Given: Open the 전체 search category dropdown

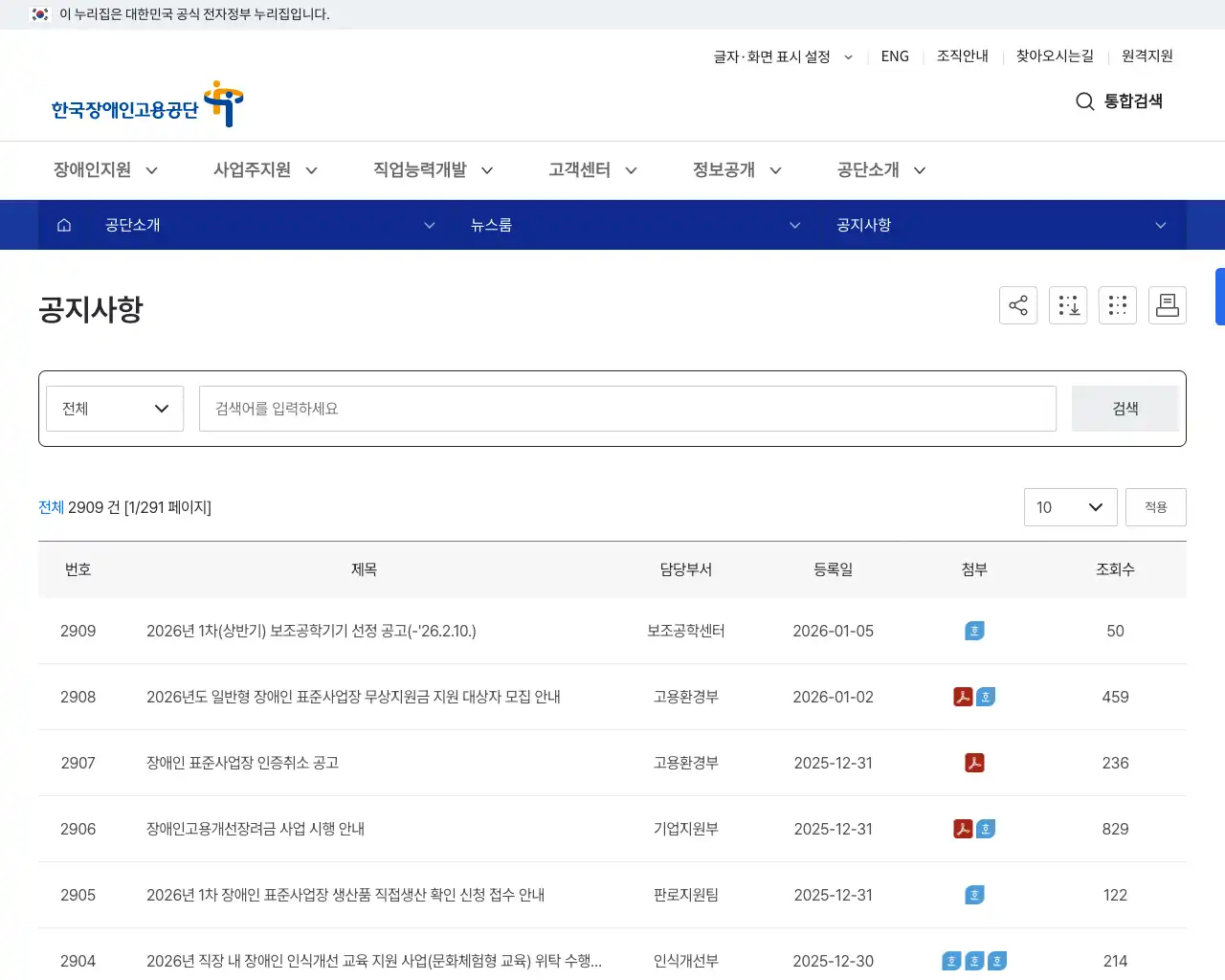Looking at the screenshot, I should pos(115,408).
